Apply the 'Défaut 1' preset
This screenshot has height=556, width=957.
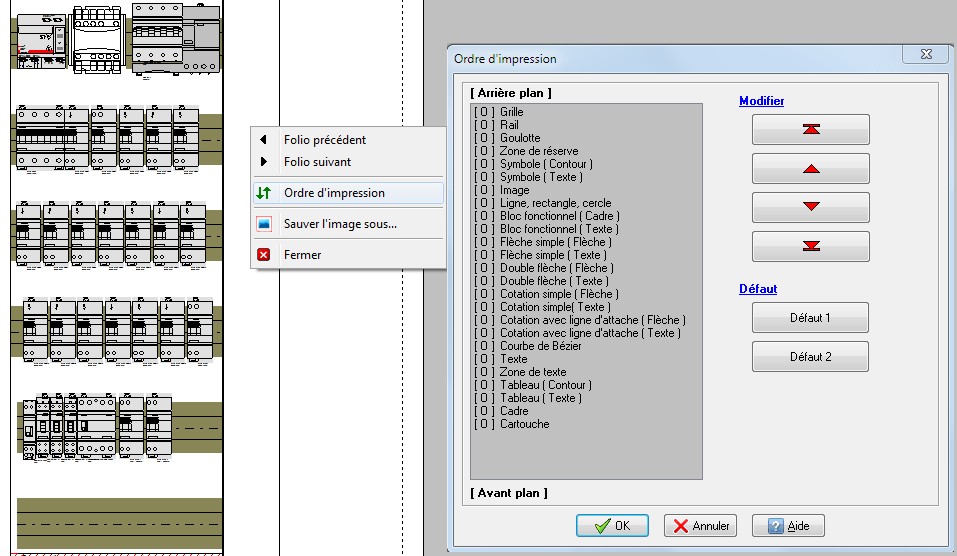(x=810, y=318)
